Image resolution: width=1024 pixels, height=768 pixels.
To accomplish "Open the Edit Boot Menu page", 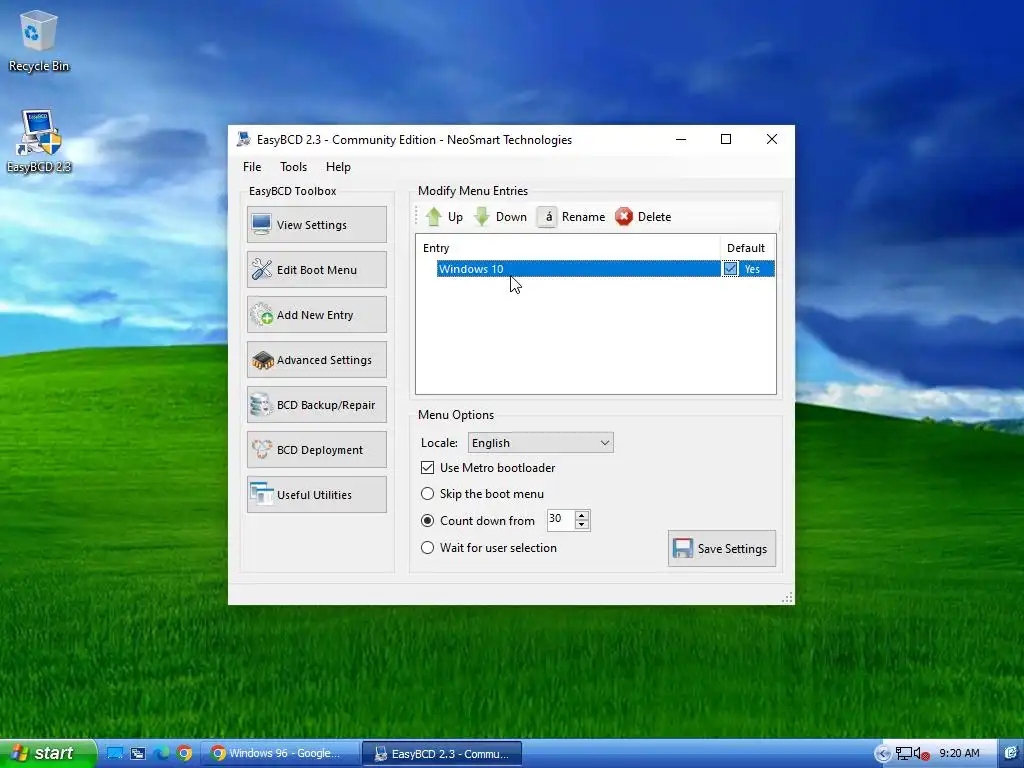I will 317,270.
